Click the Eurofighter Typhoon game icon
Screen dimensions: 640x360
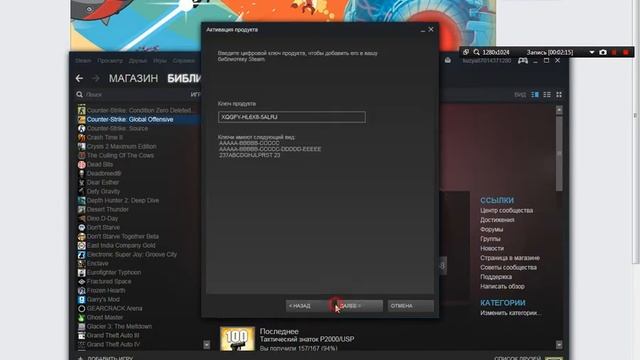82,272
